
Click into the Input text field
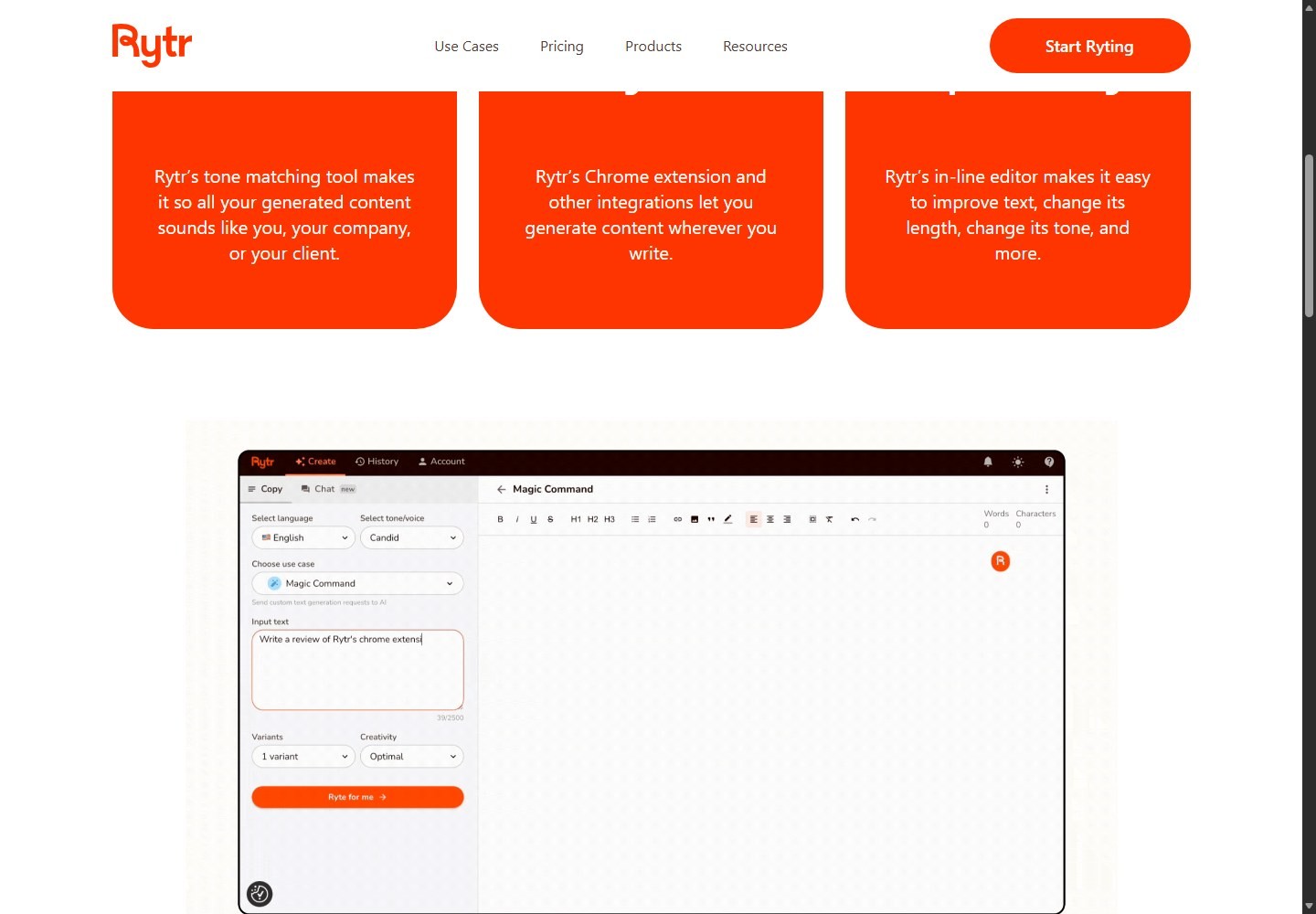point(357,670)
